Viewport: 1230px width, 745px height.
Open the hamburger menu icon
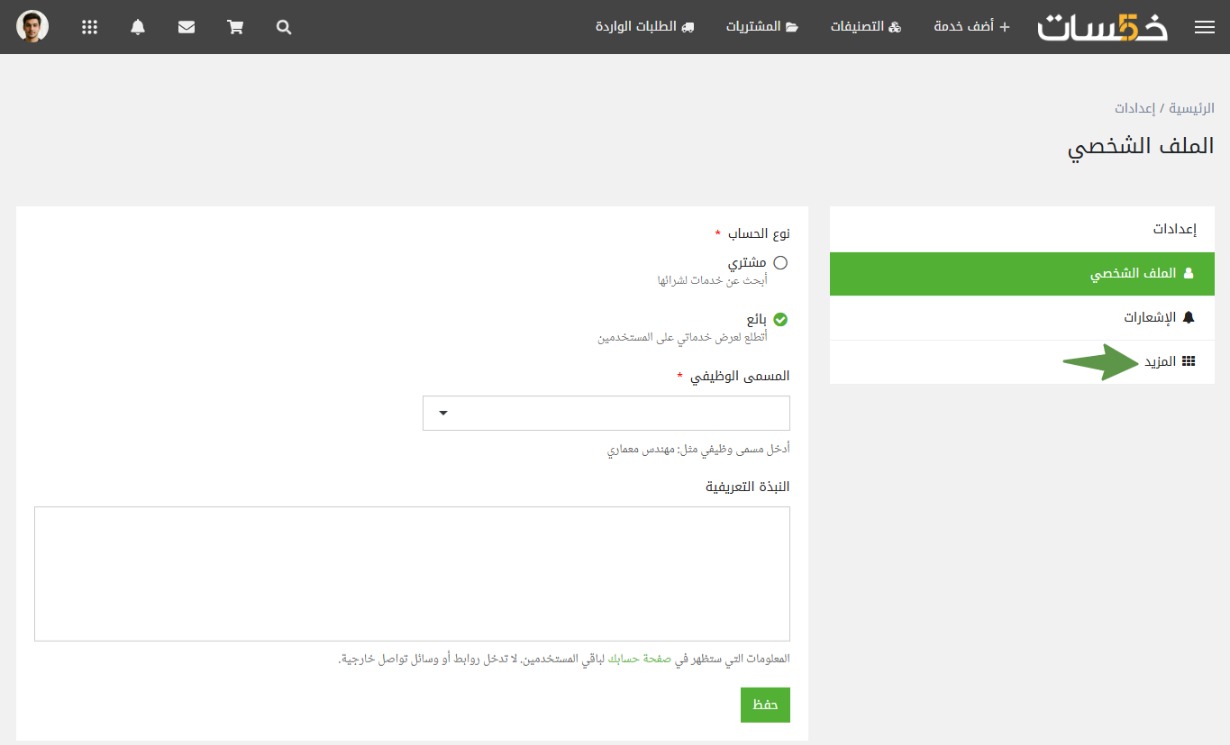1204,28
